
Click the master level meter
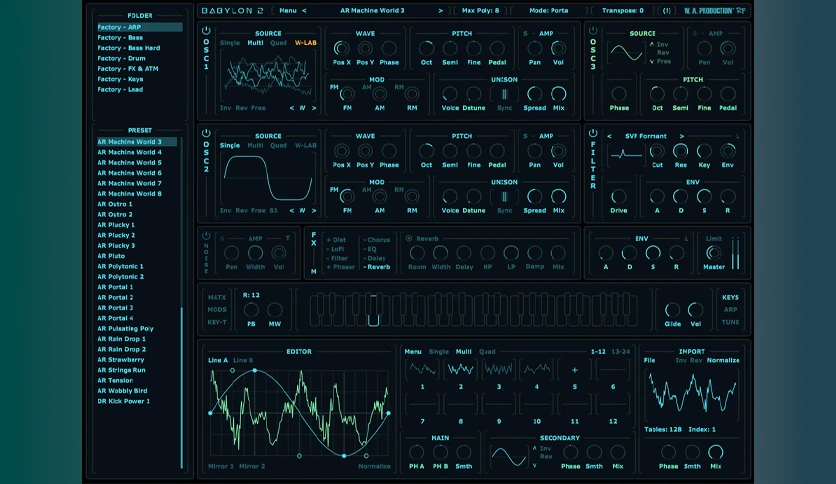tap(735, 253)
